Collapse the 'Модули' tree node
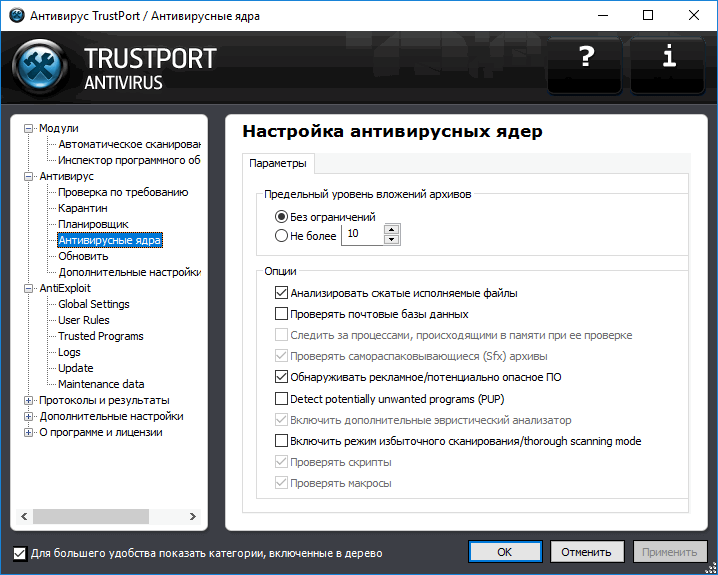This screenshot has height=575, width=718. (28, 128)
